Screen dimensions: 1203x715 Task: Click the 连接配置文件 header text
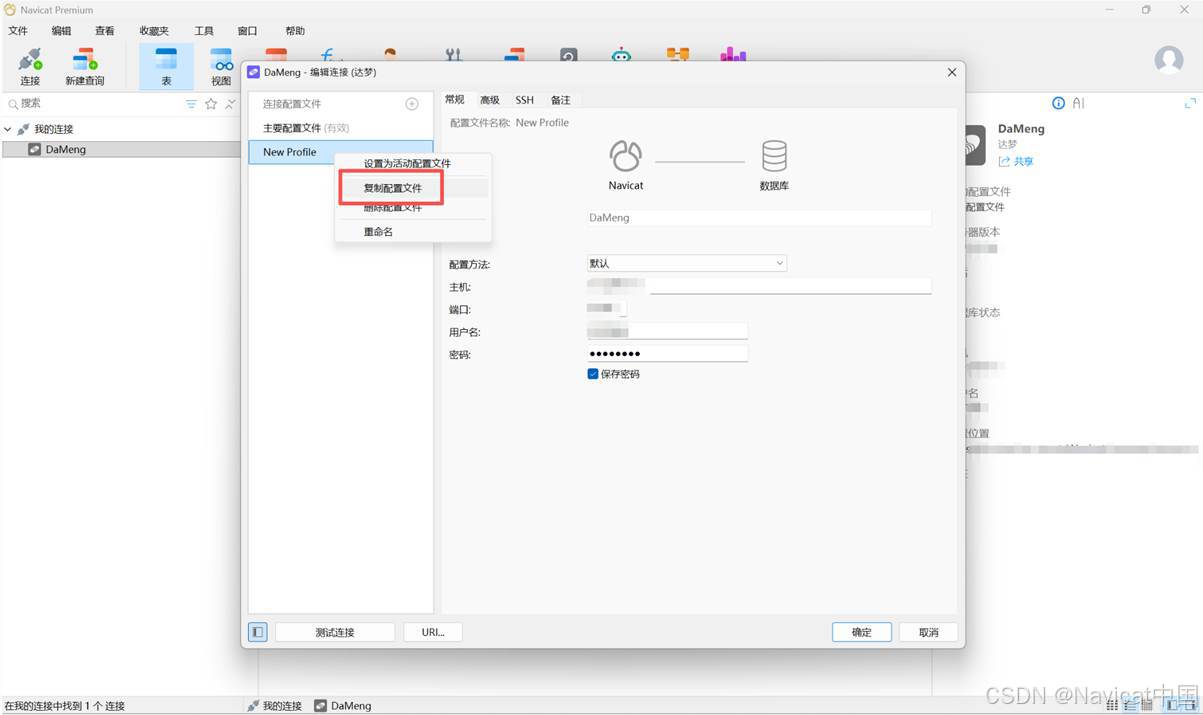click(292, 104)
